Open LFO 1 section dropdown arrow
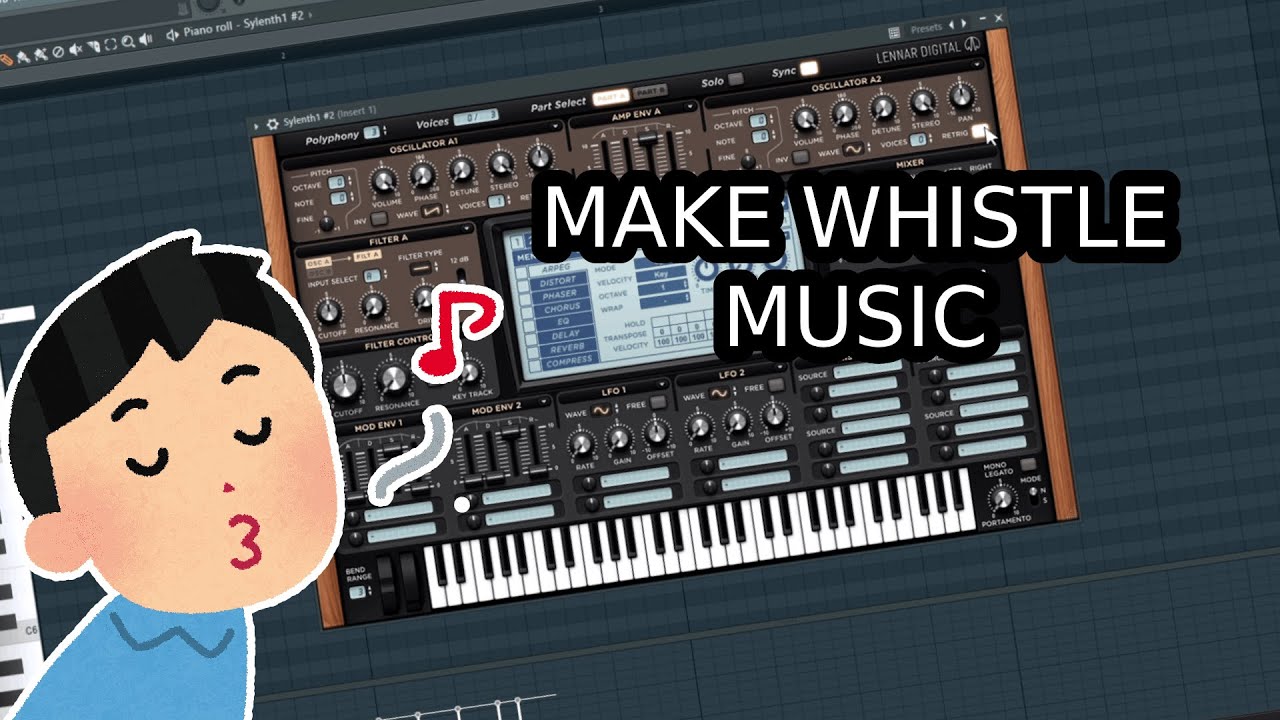This screenshot has width=1280, height=720. [662, 384]
